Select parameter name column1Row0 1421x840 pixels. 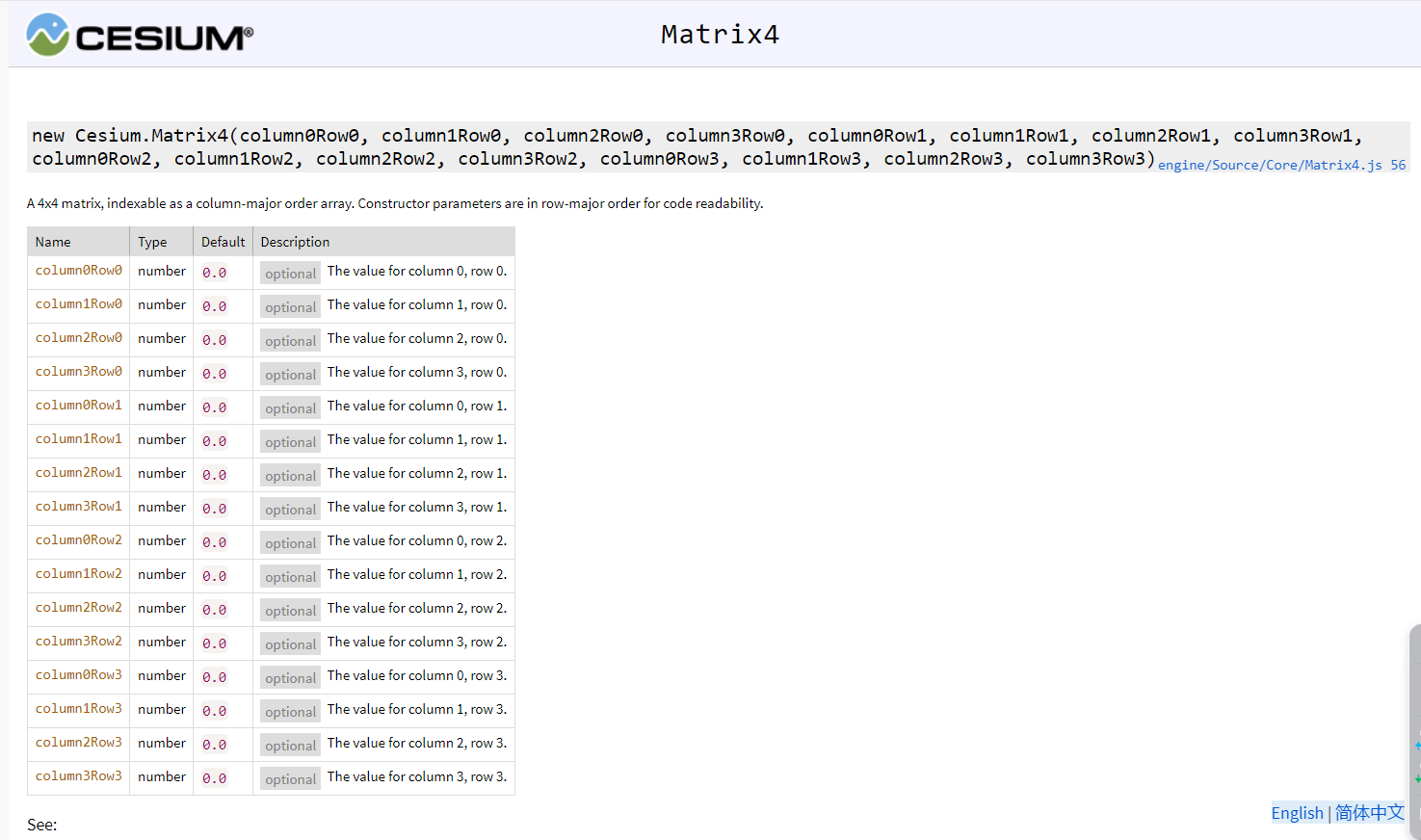79,304
